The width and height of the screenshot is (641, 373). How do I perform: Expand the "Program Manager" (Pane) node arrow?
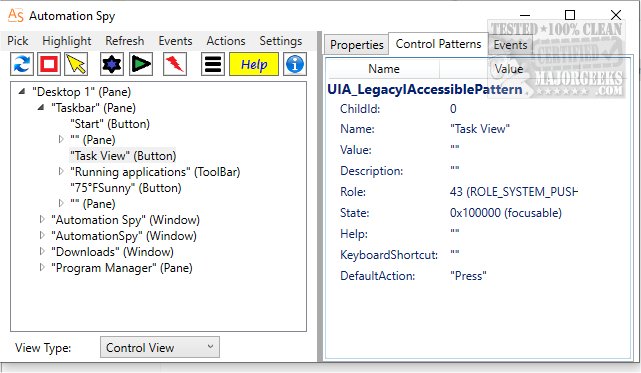(42, 267)
